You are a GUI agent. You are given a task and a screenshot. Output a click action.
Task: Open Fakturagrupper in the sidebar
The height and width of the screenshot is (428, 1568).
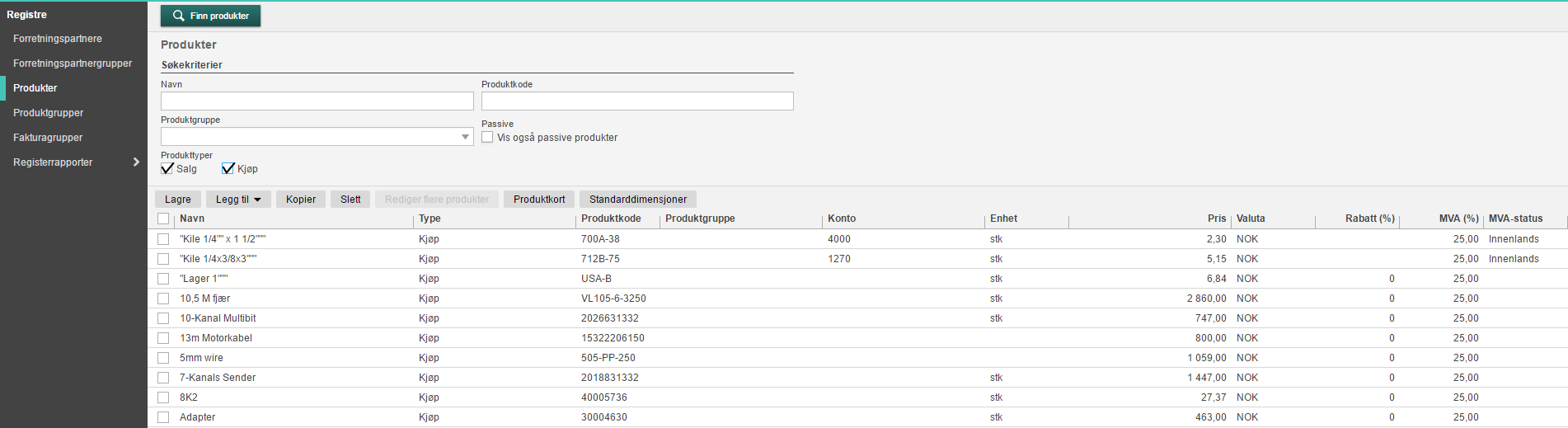coord(48,138)
